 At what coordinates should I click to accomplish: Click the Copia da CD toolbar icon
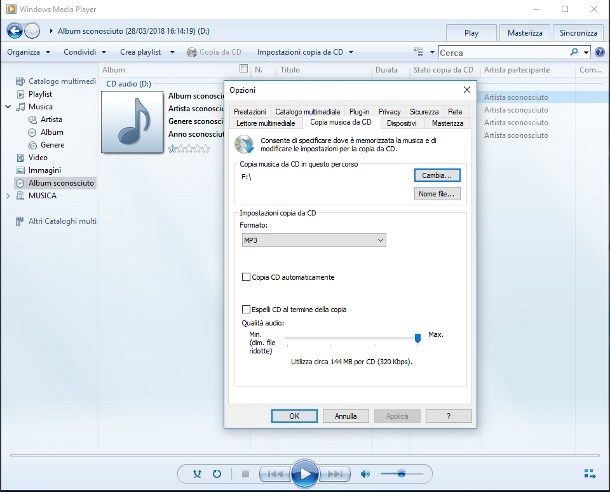[x=192, y=52]
